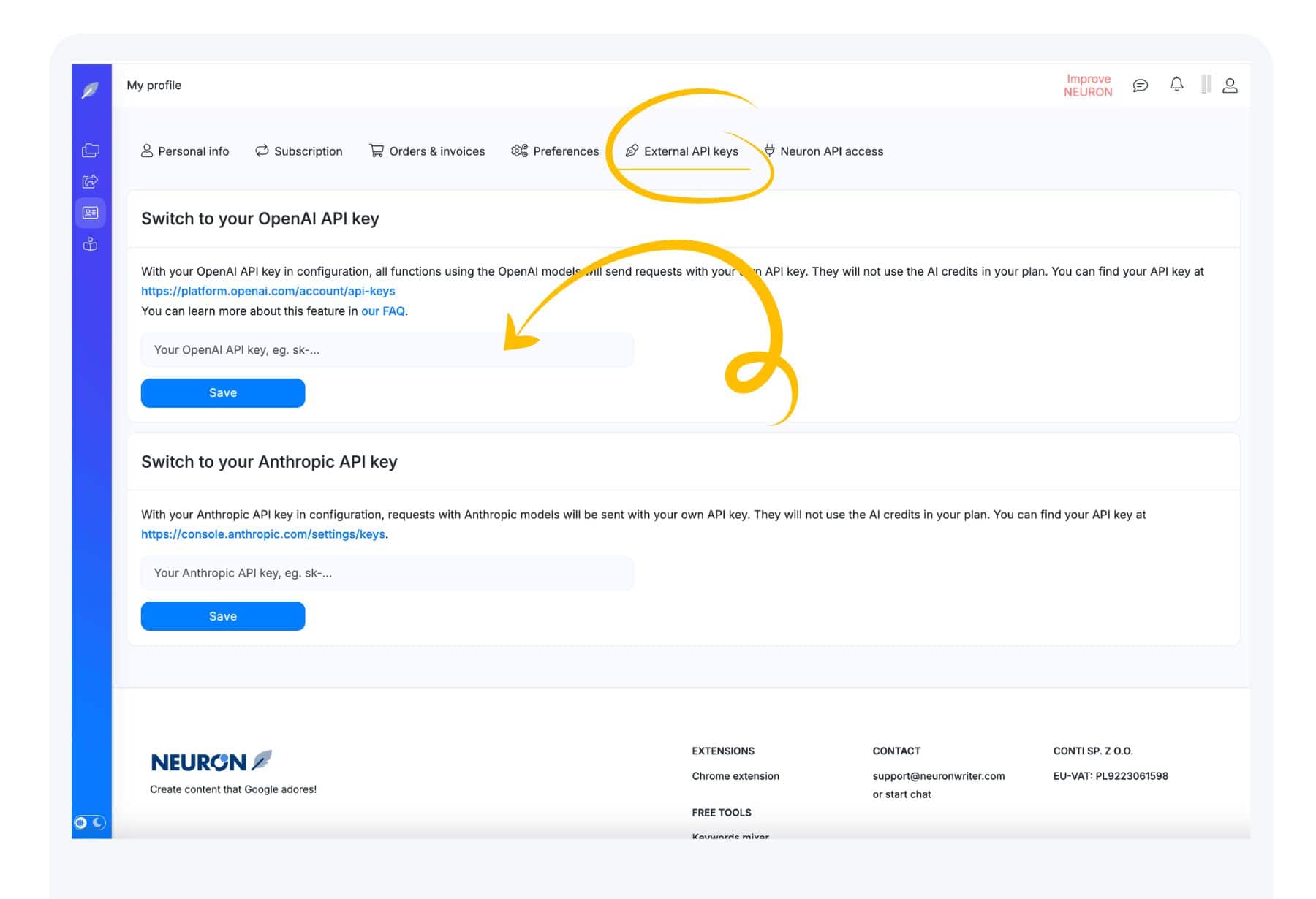Open the chat messages icon in header
The height and width of the screenshot is (899, 1316).
[1141, 86]
